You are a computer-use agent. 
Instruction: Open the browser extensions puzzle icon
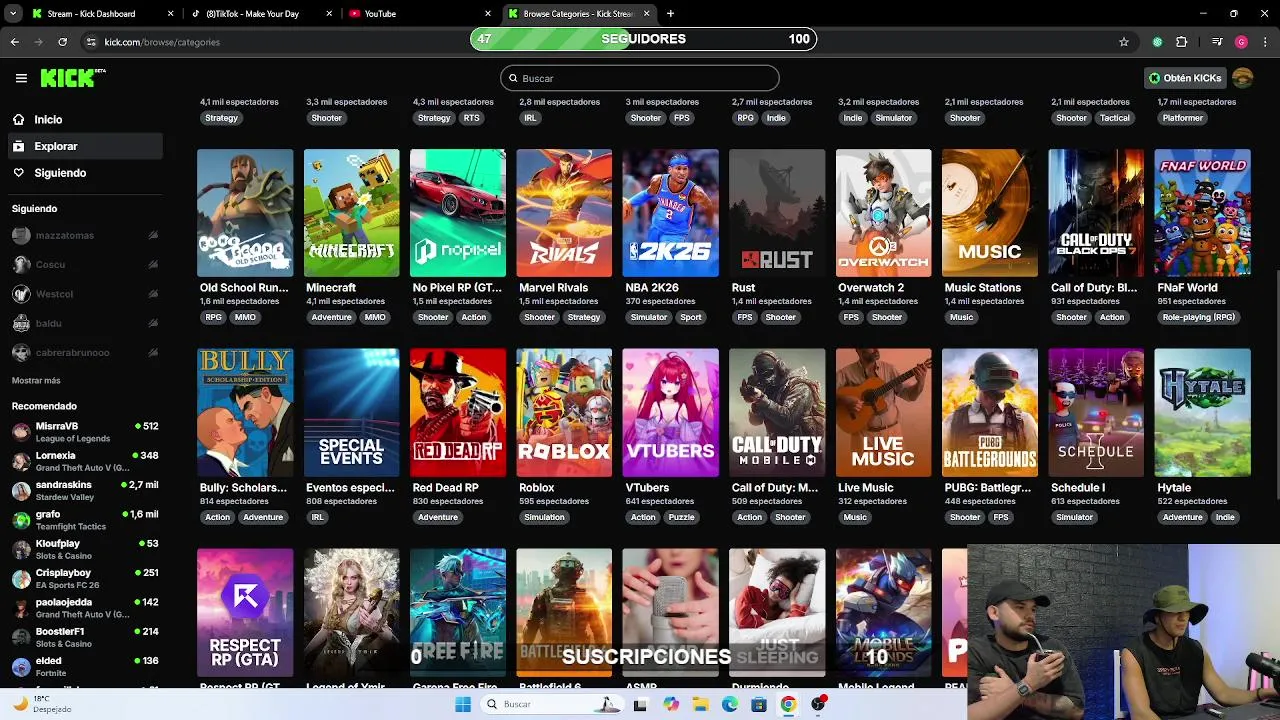click(x=1182, y=42)
